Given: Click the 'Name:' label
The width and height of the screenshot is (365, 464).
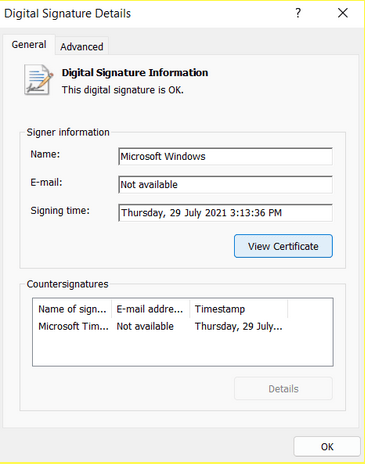Looking at the screenshot, I should click(45, 154).
